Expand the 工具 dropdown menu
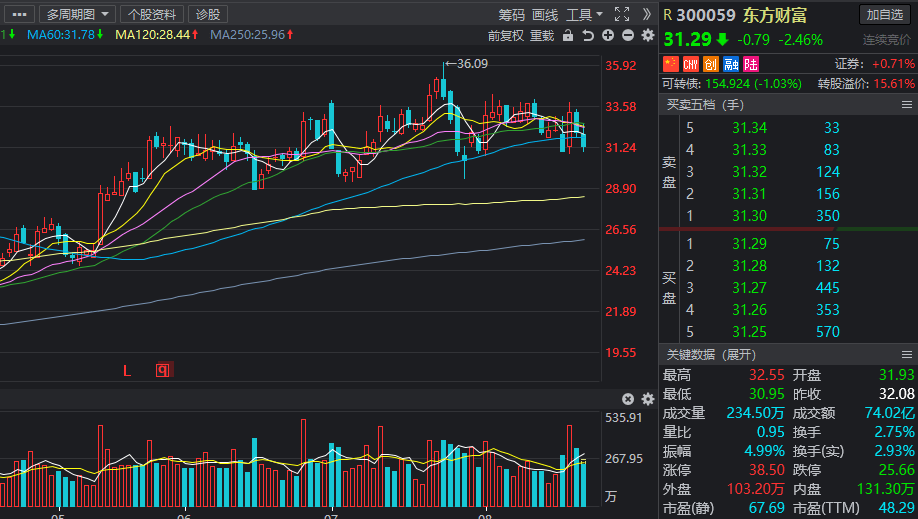 pyautogui.click(x=584, y=15)
